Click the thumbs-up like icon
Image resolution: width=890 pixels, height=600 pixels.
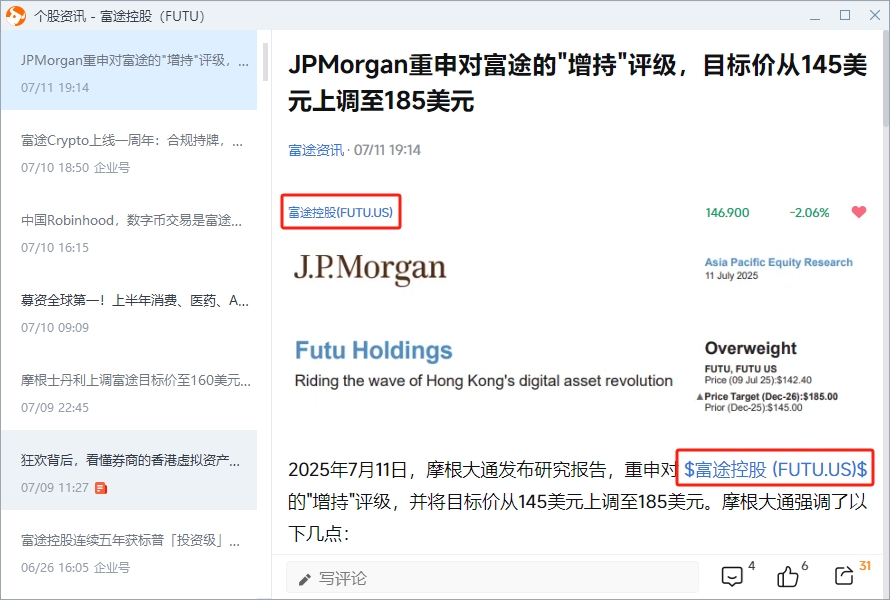[787, 577]
